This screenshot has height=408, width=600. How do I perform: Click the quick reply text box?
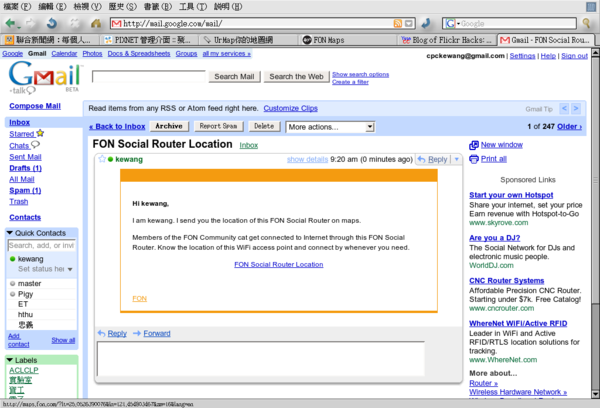[x=261, y=359]
